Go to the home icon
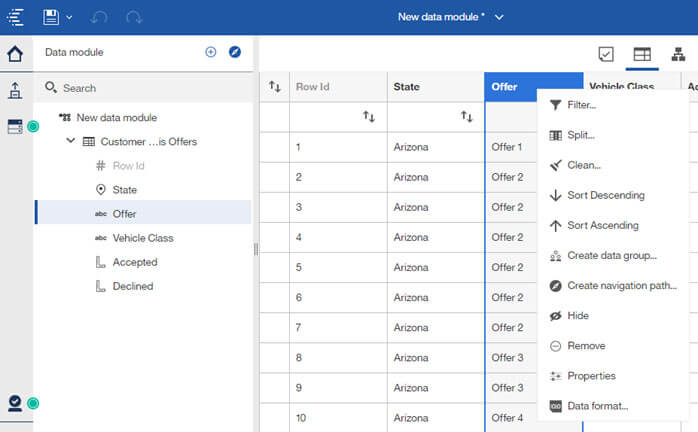Viewport: 698px width, 432px height. click(x=15, y=54)
